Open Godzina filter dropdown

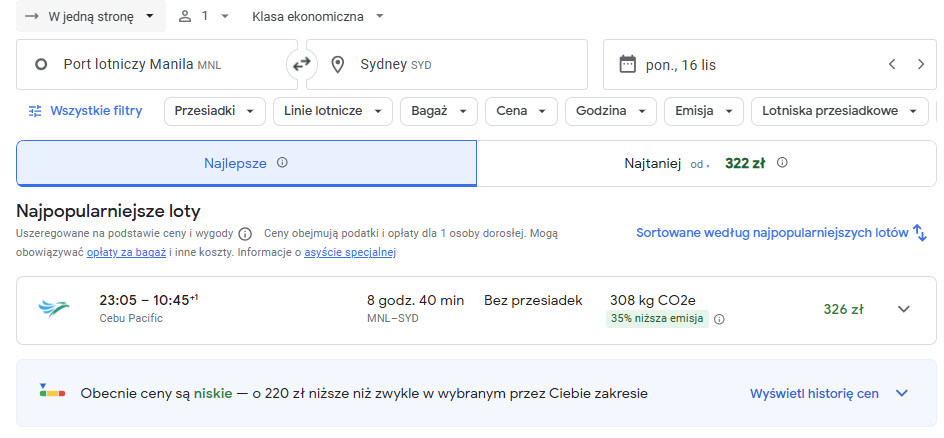pyautogui.click(x=611, y=111)
